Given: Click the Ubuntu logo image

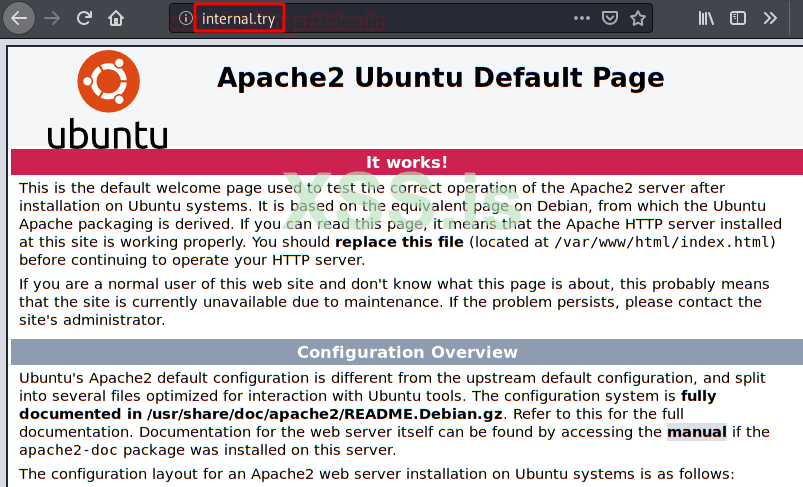Looking at the screenshot, I should tap(108, 99).
